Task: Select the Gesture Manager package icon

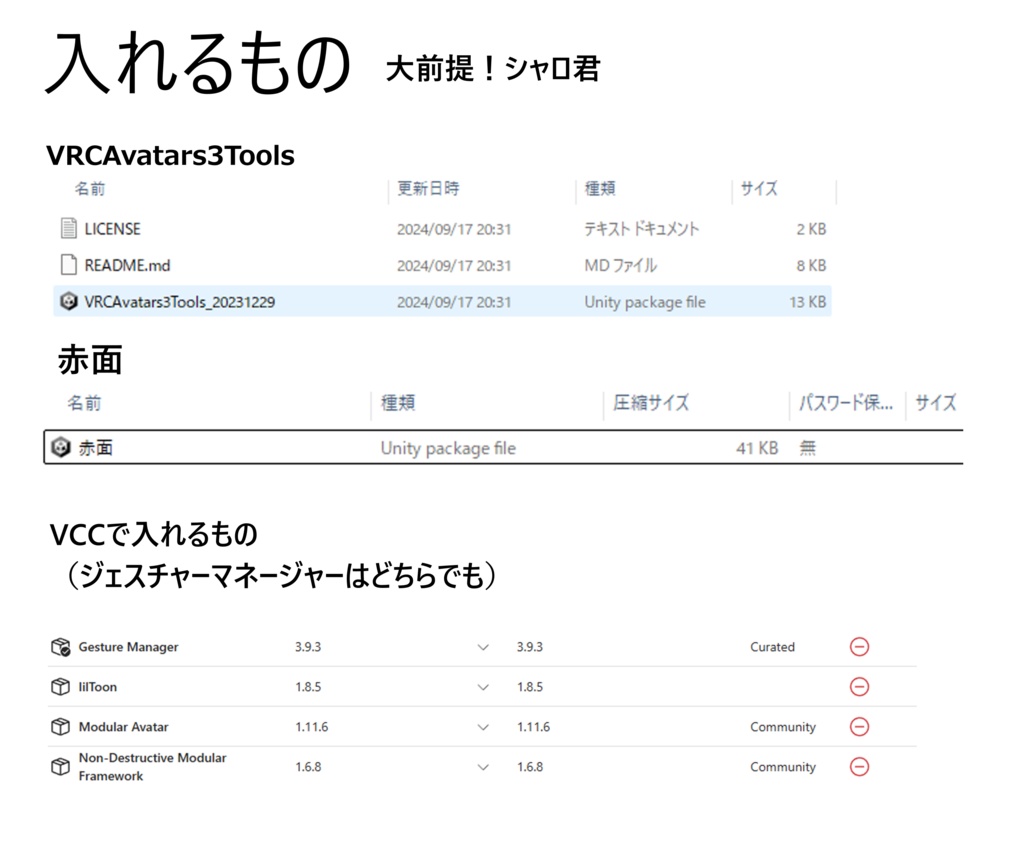Action: click(60, 647)
